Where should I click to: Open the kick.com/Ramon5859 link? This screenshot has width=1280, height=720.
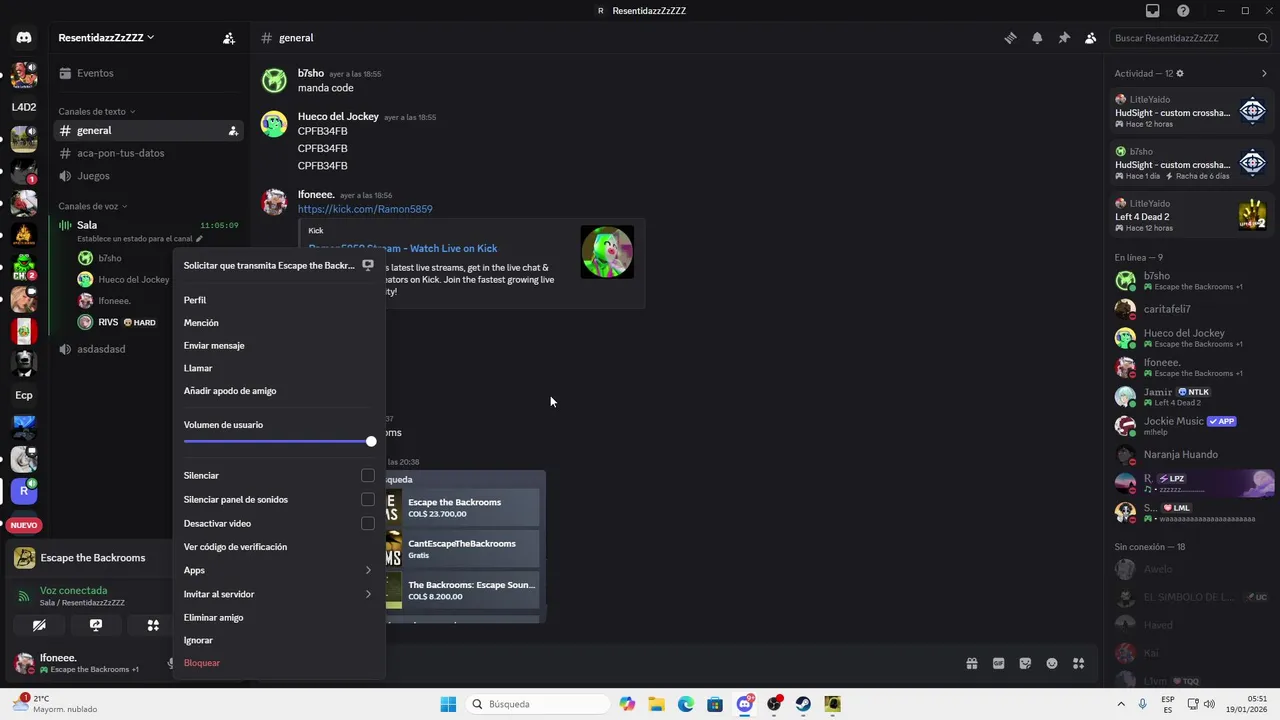(x=365, y=209)
